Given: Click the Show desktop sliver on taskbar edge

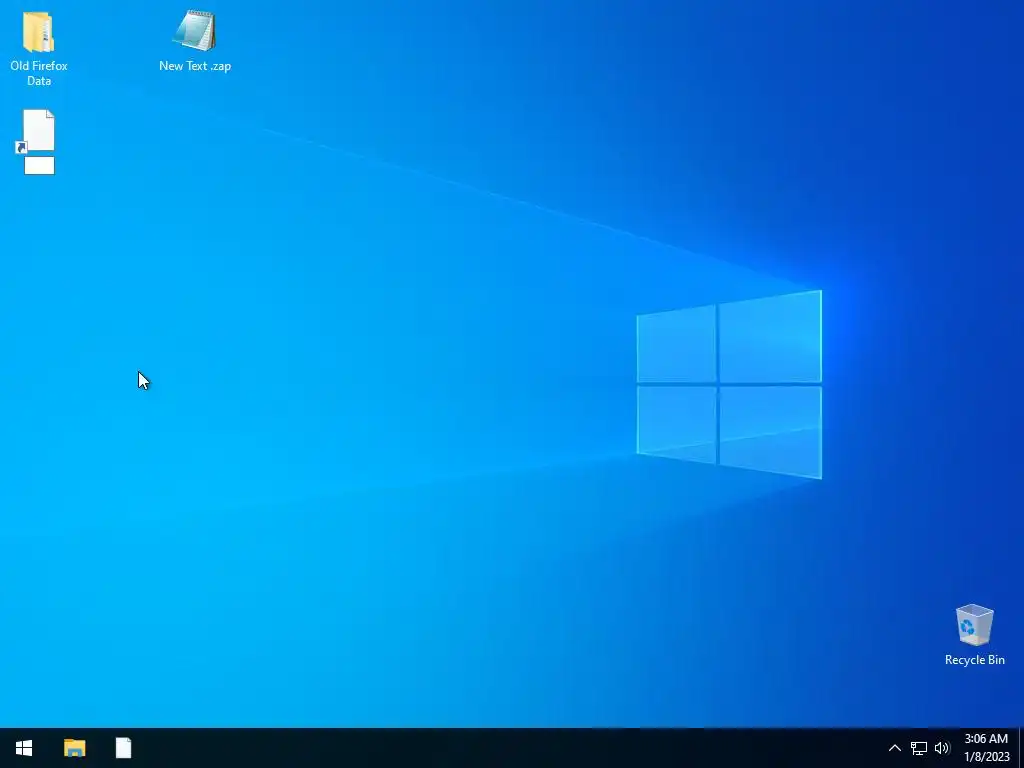Looking at the screenshot, I should [x=1021, y=748].
